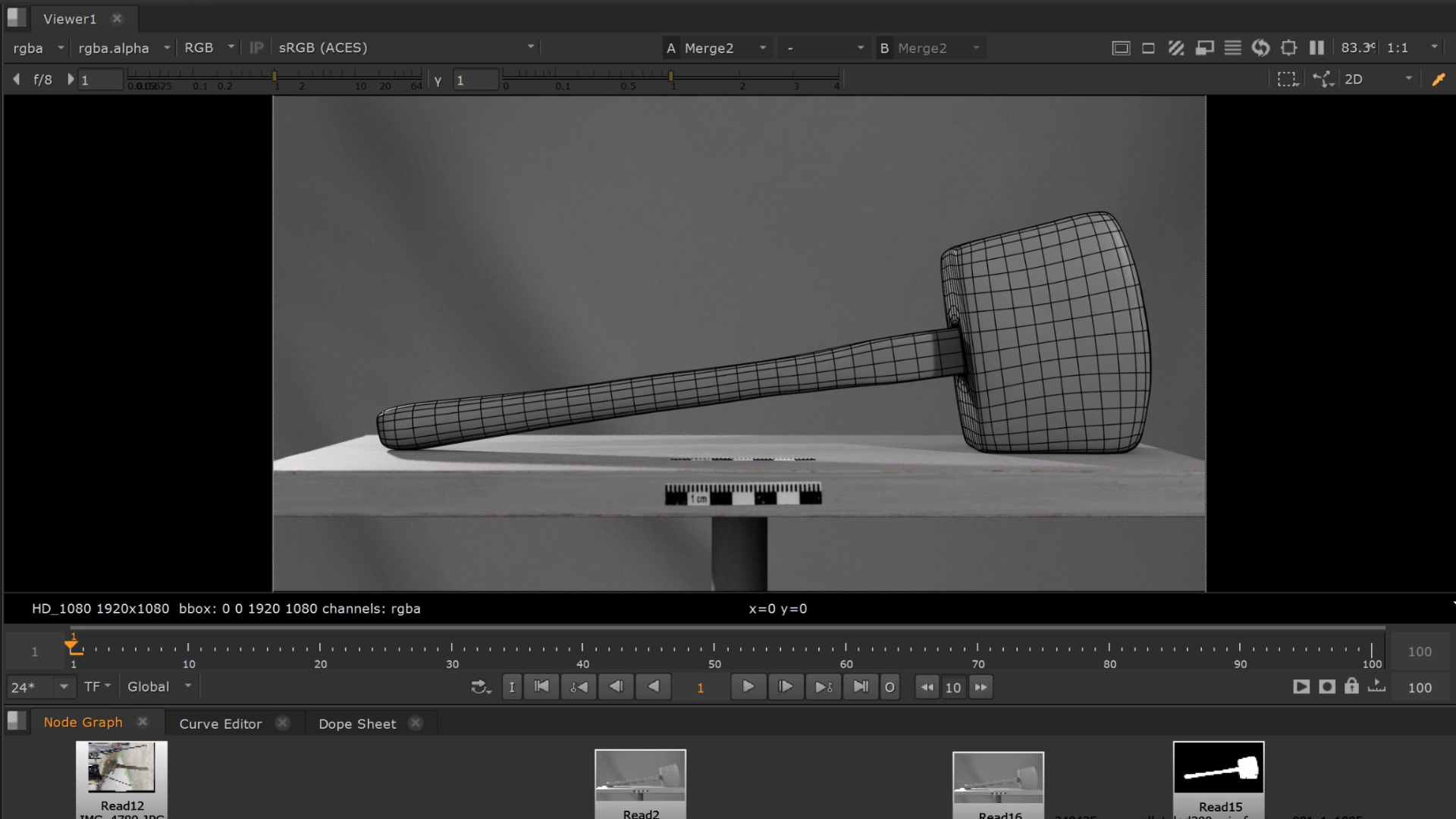Click the scanline rows display icon

pos(1232,48)
